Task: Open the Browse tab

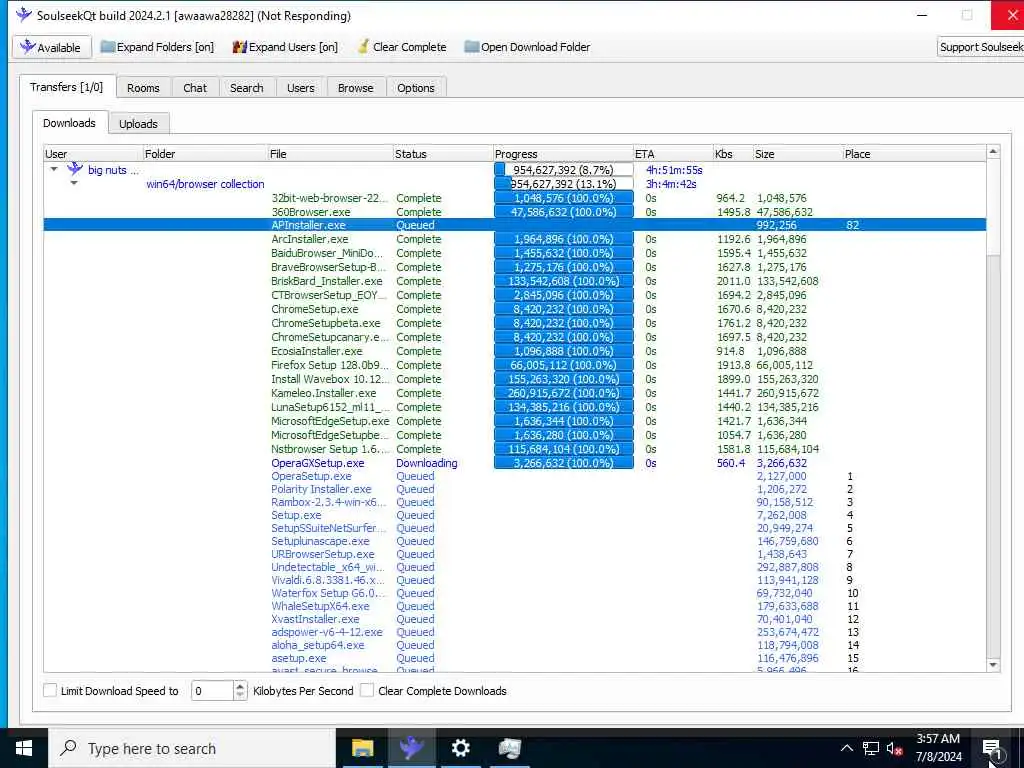Action: point(355,88)
